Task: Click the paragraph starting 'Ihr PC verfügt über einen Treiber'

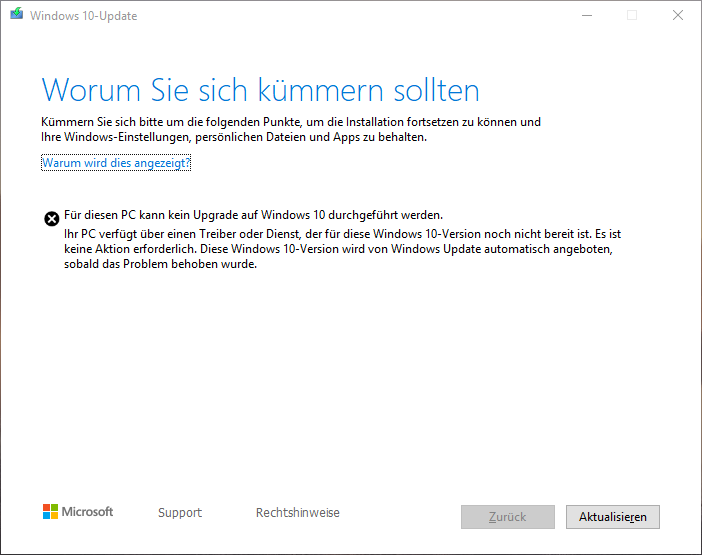Action: point(342,249)
